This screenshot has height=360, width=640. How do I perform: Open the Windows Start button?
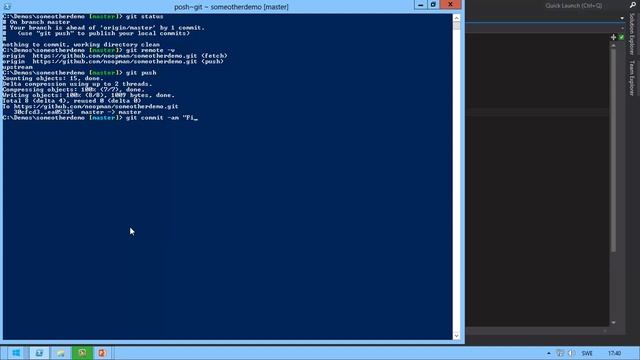point(16,353)
